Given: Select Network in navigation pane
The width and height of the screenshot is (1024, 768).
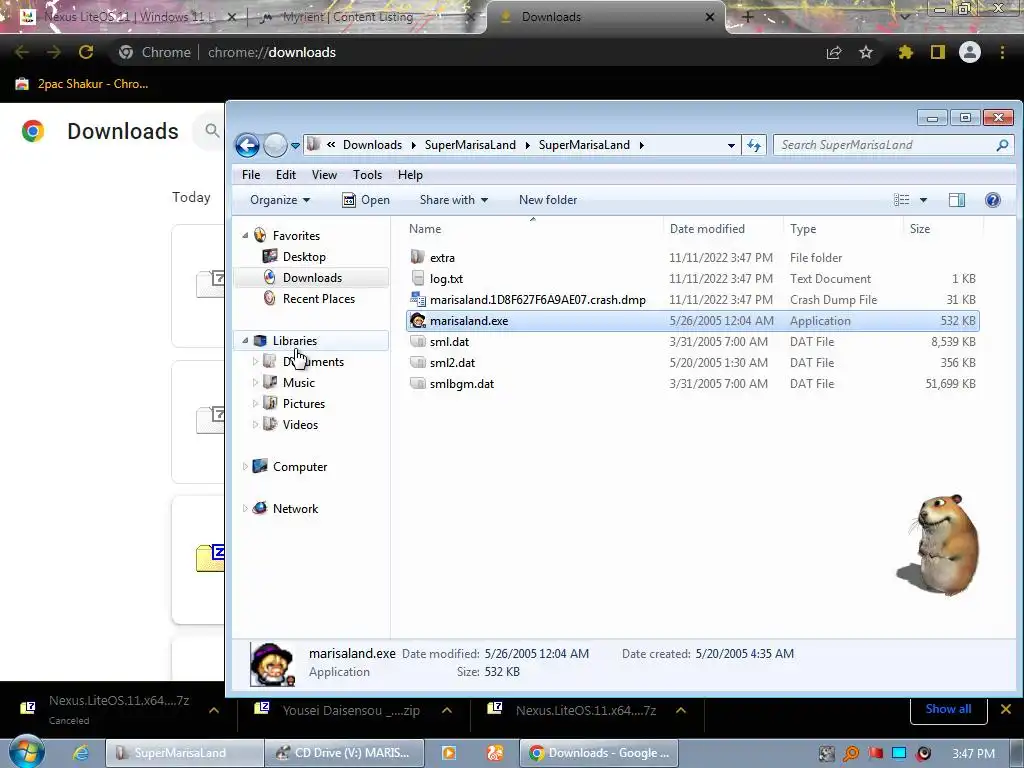Looking at the screenshot, I should point(295,509).
